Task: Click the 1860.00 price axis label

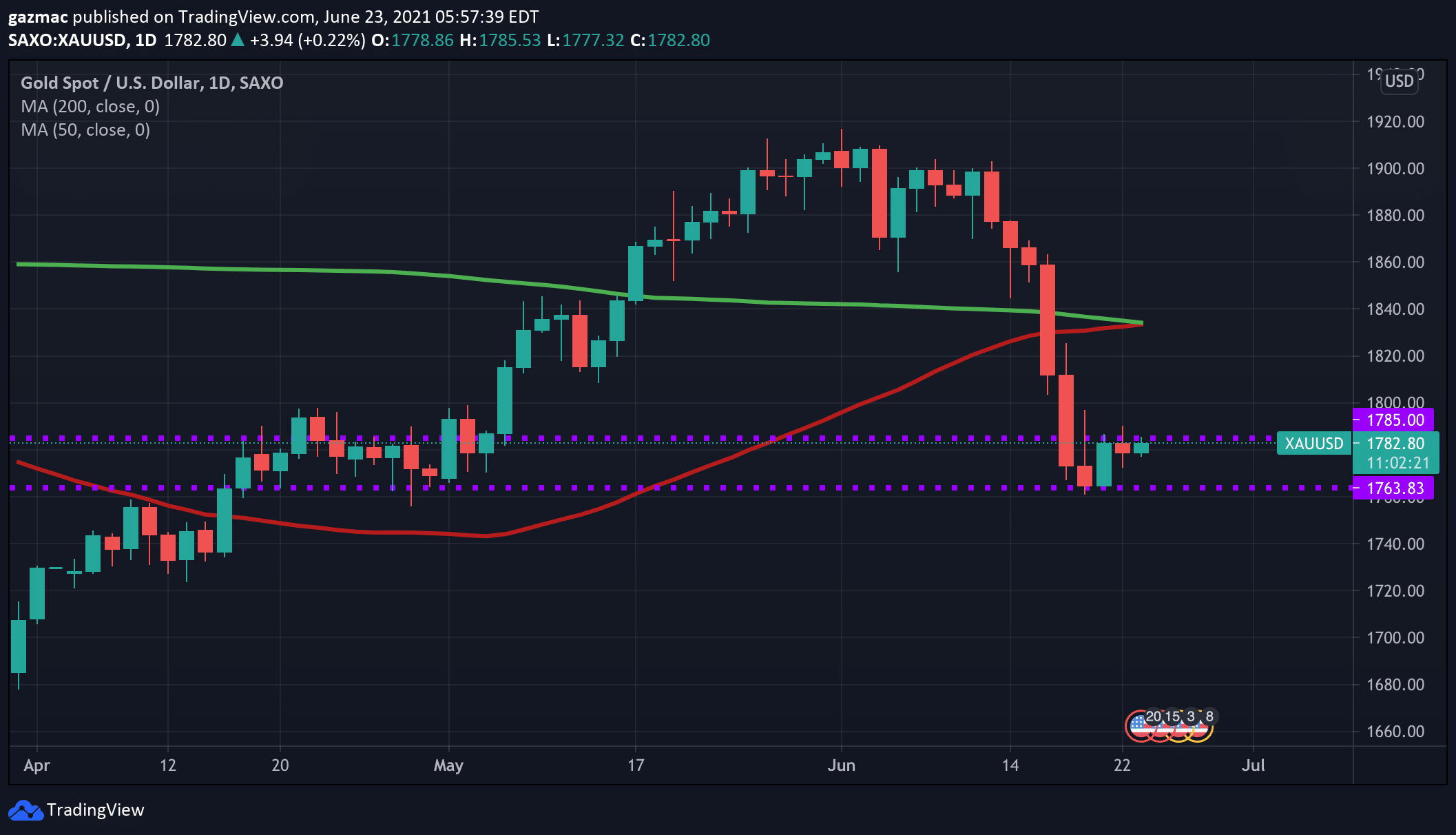Action: coord(1395,262)
